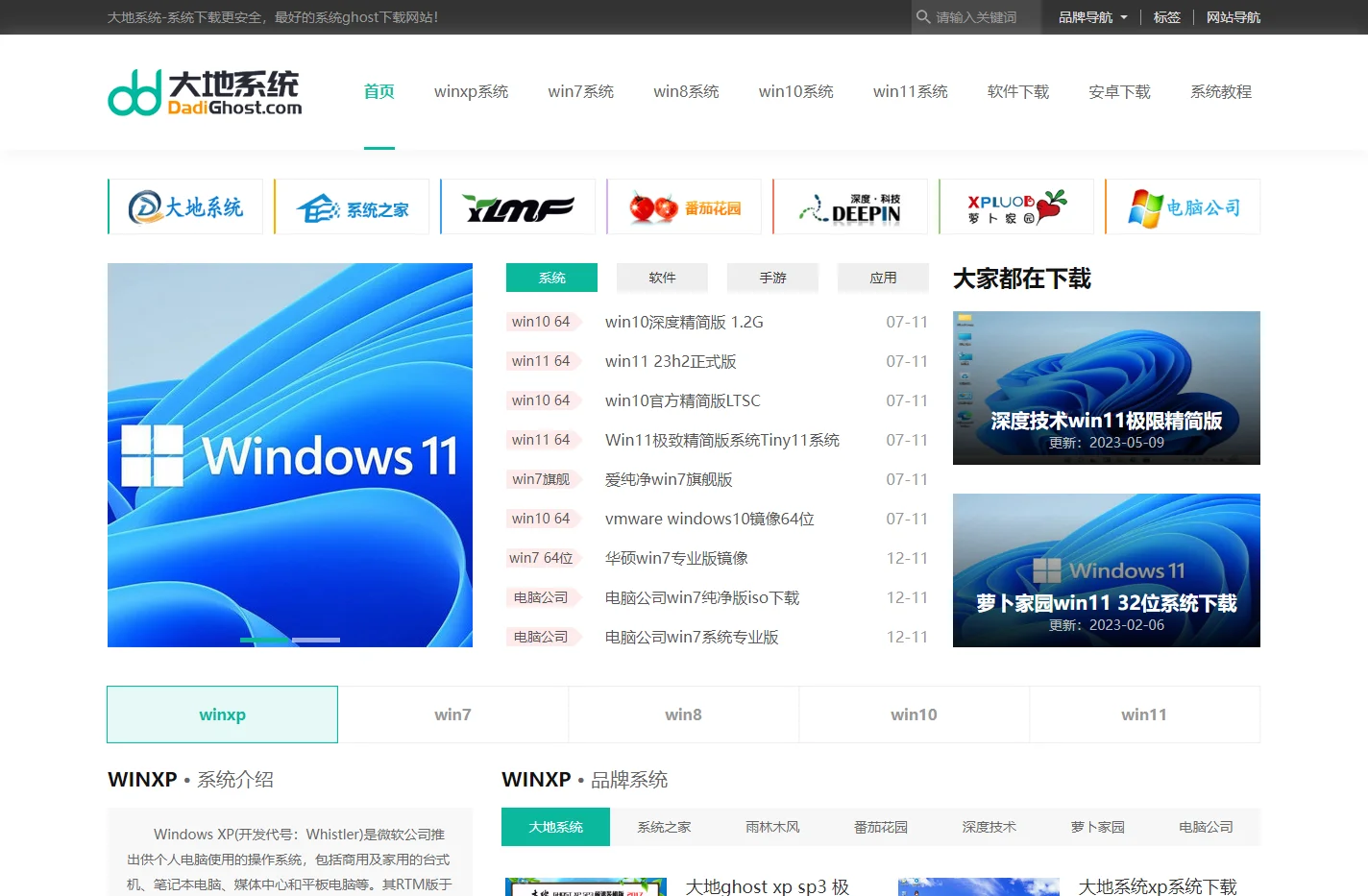The height and width of the screenshot is (896, 1368).
Task: Open win10官方精简版LTSC entry
Action: (x=682, y=400)
